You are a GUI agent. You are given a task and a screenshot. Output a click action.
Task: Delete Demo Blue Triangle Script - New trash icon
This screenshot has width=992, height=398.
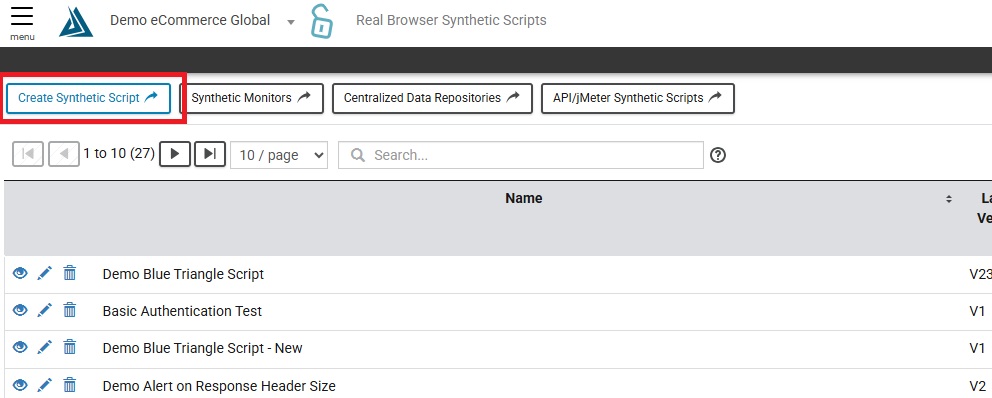[x=70, y=347]
